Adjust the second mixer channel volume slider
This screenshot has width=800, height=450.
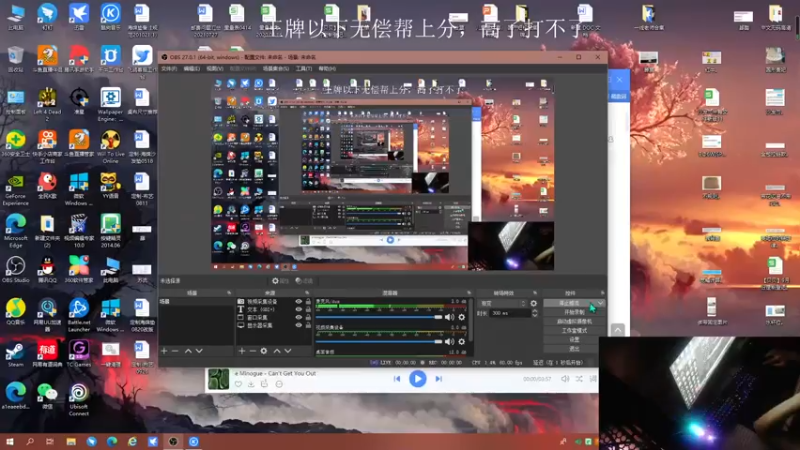point(379,341)
